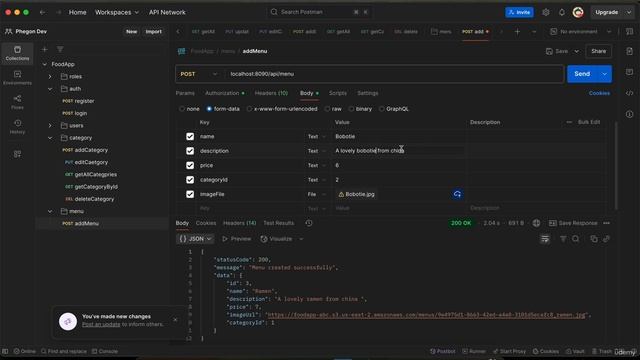Click the reupload icon next to Bobotie.jpg

coord(457,194)
